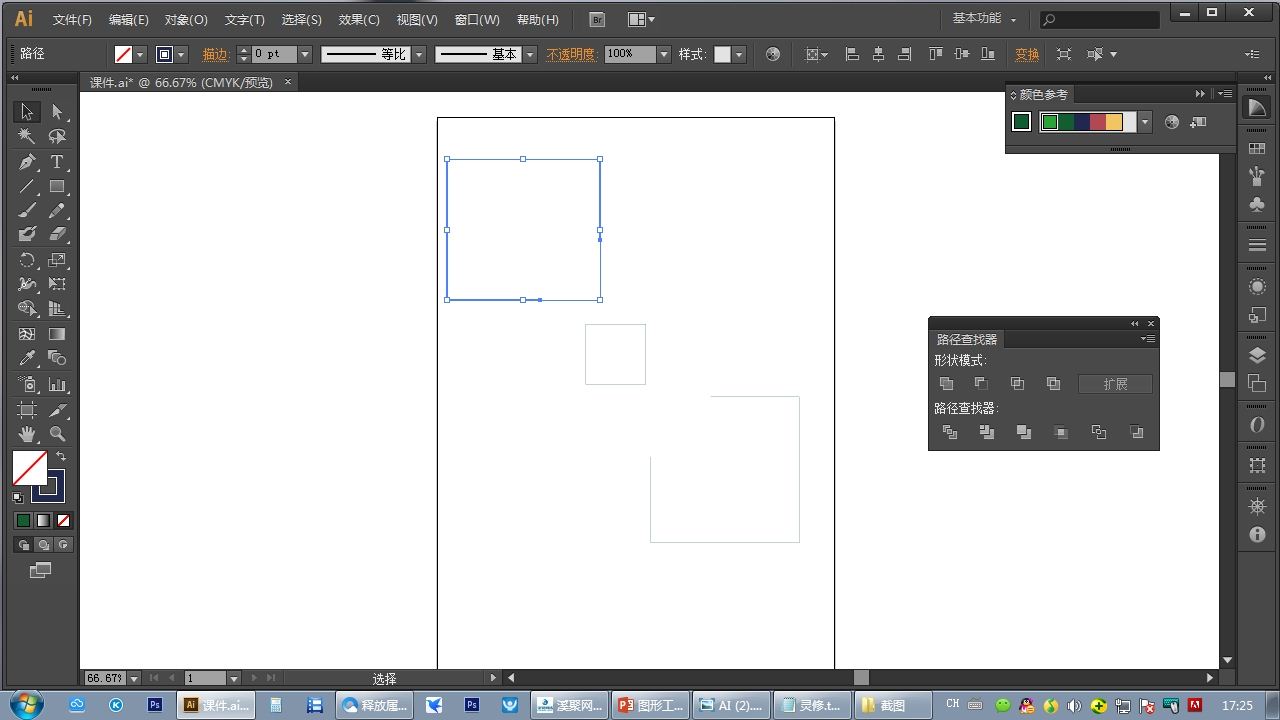Select the Pen tool

coord(27,162)
